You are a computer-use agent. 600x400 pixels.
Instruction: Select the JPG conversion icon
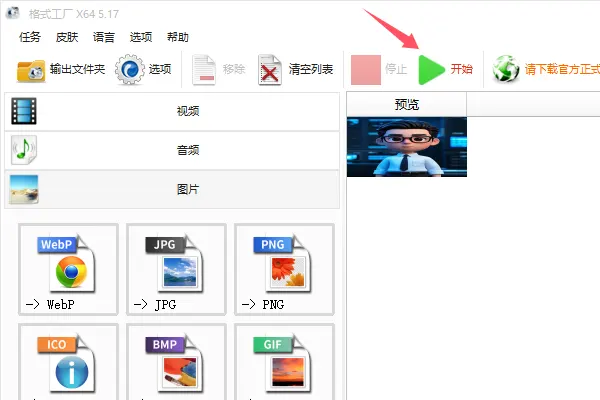[175, 263]
